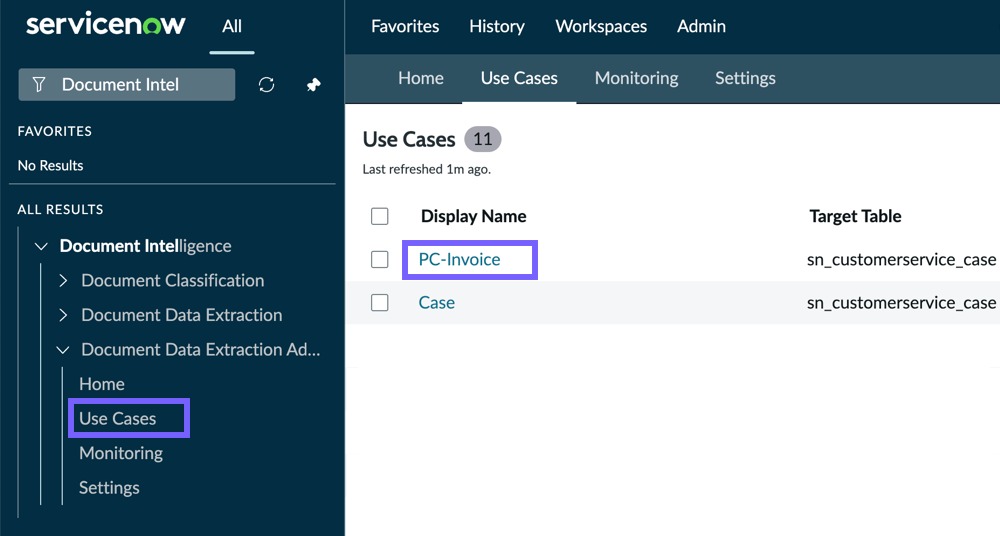Open Home in the left navigation tree
The image size is (1000, 536).
[101, 384]
